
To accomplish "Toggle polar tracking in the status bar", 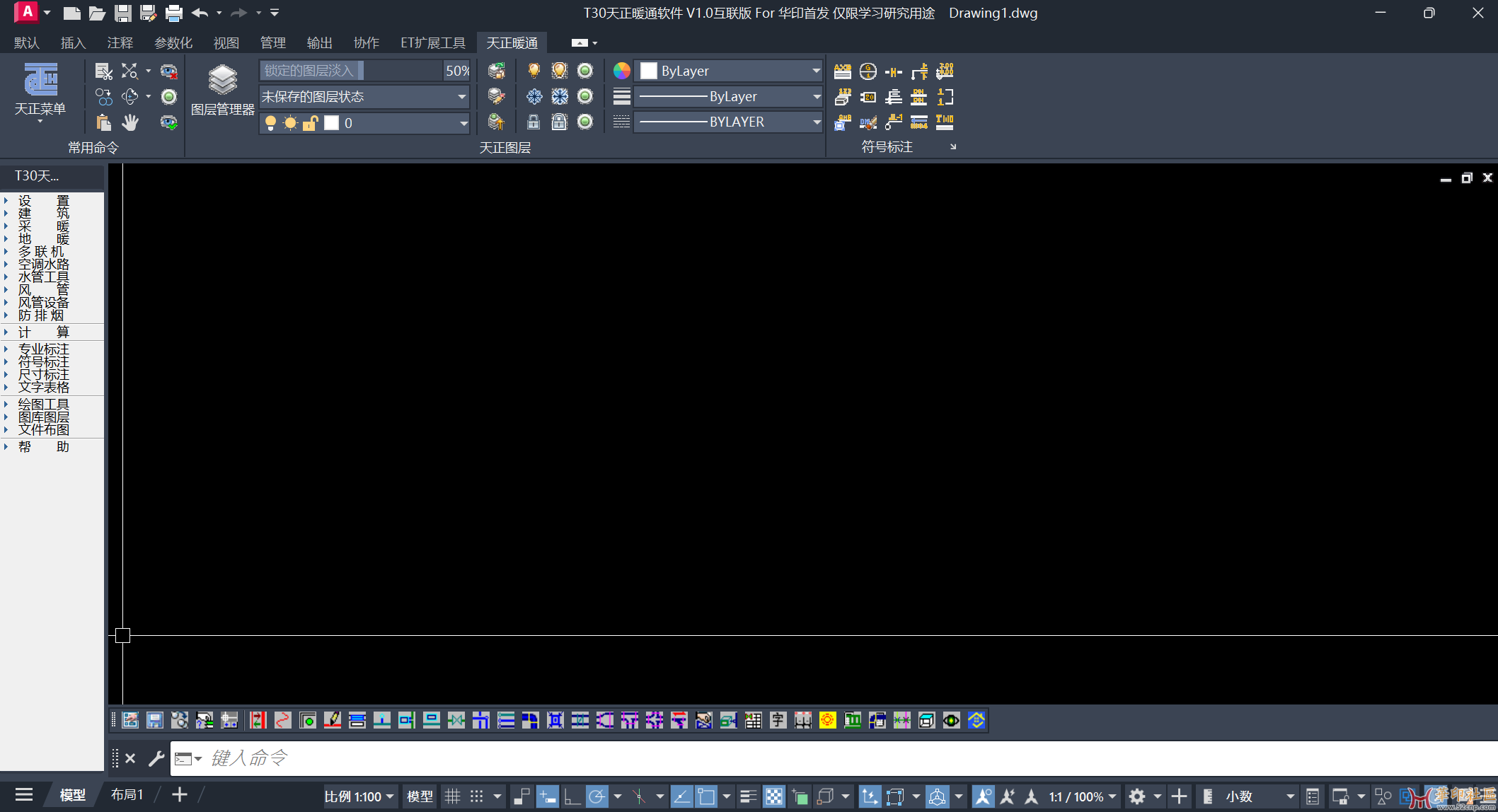I will click(x=597, y=796).
